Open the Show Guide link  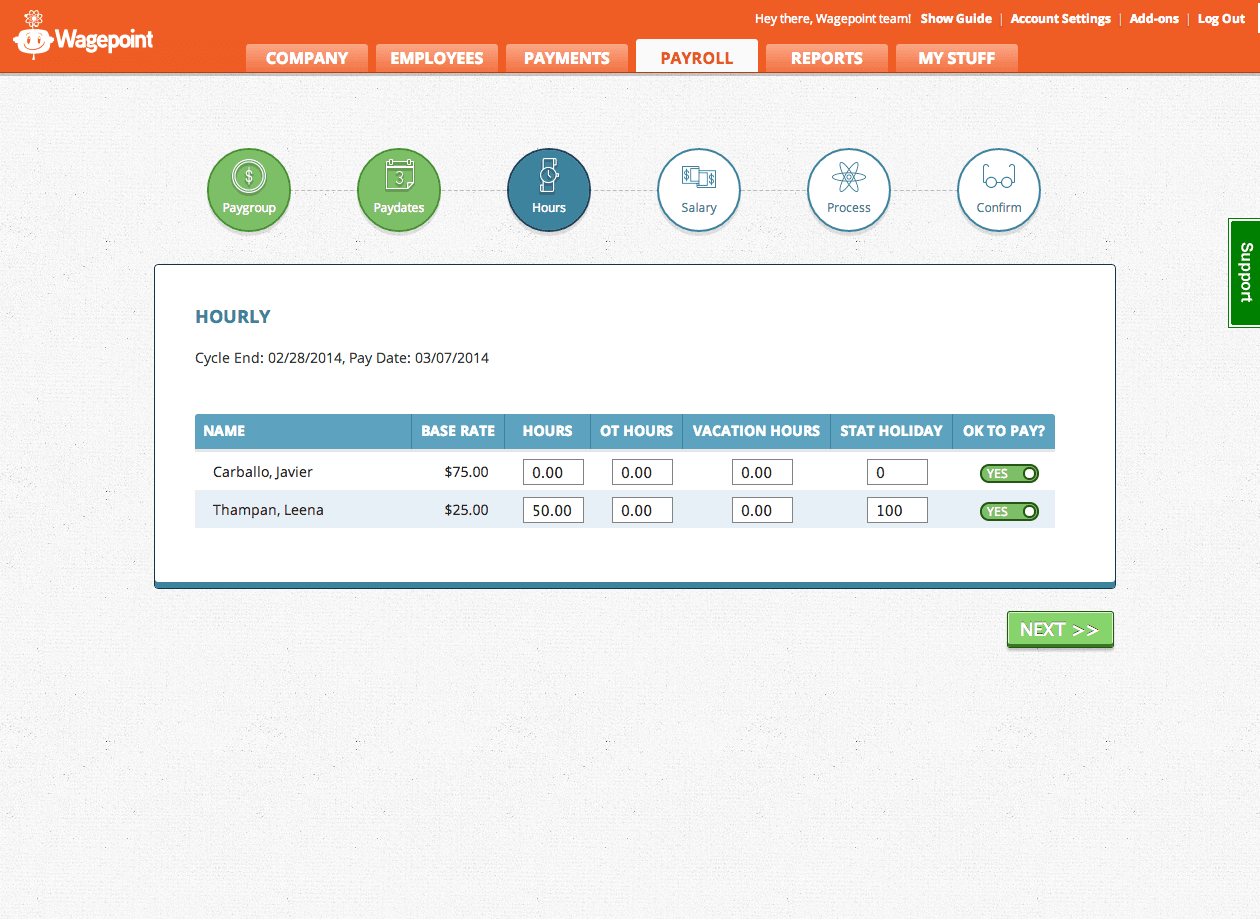[x=956, y=19]
